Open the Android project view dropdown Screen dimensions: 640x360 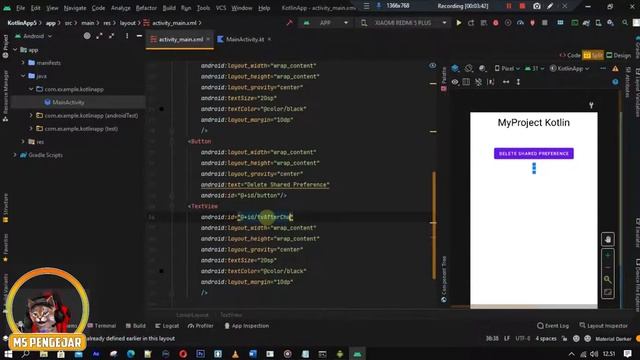pos(33,36)
